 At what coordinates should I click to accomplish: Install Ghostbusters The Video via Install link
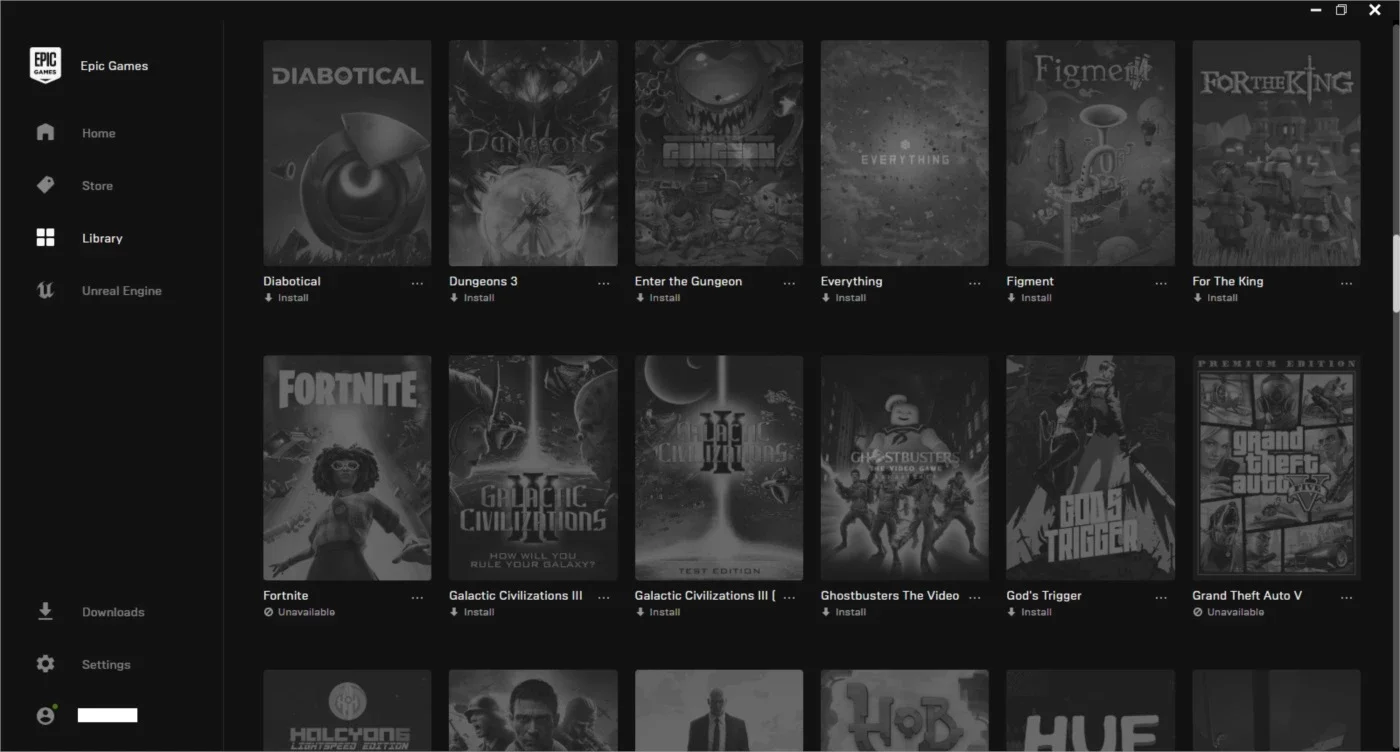point(851,612)
